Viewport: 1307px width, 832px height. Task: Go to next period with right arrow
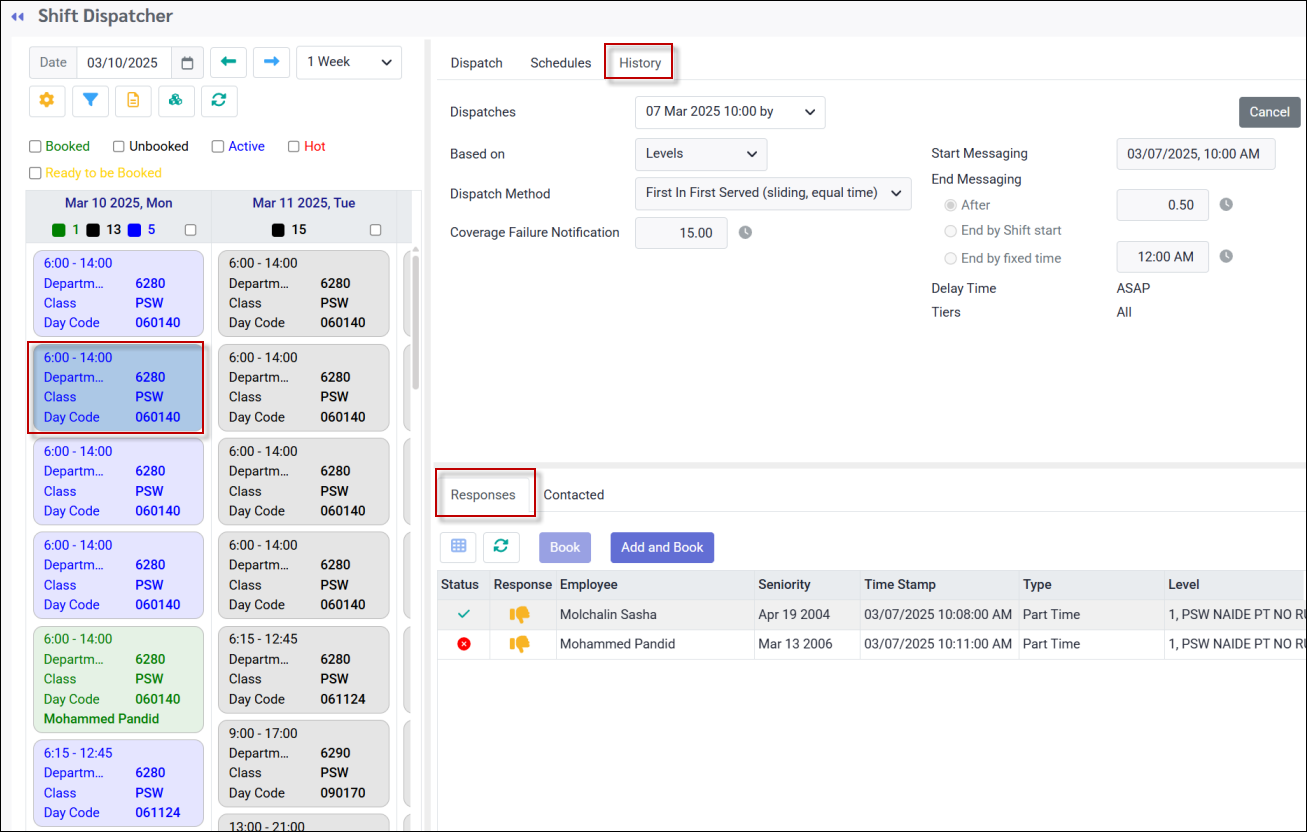271,62
